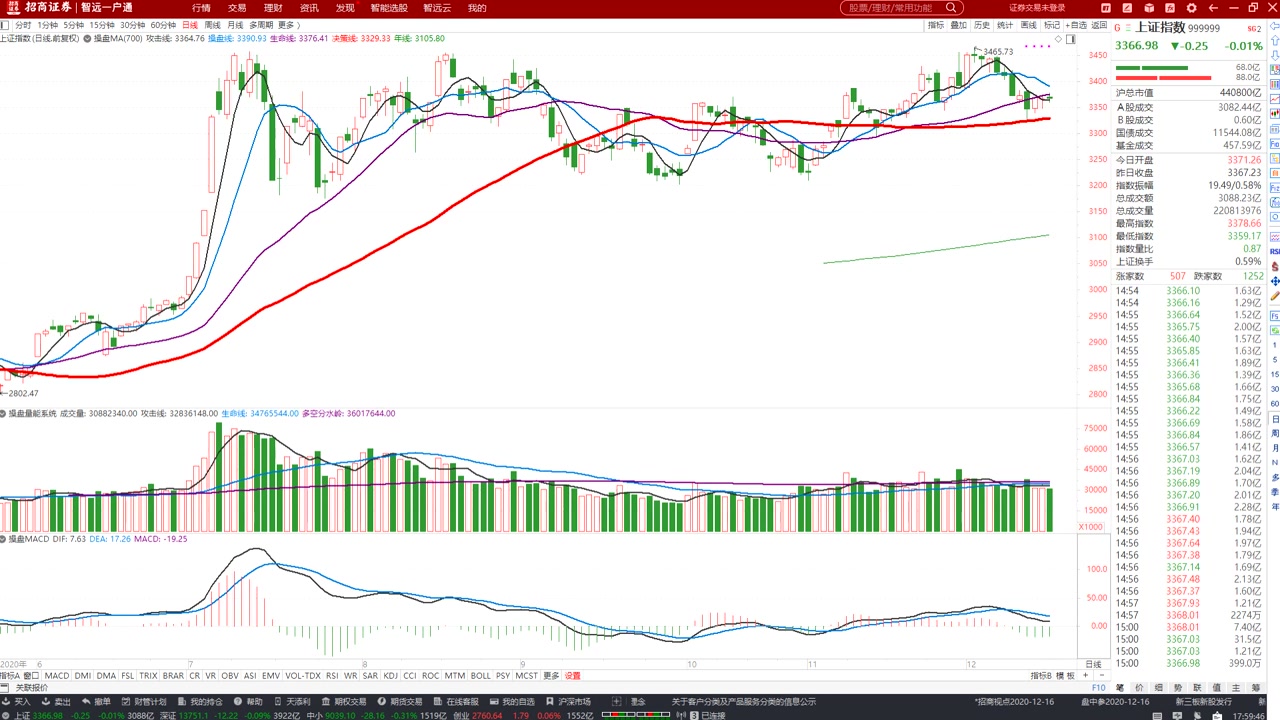This screenshot has height=720, width=1280.
Task: Click the 关于客户分类 info notice in the news ticker
Action: 743,702
